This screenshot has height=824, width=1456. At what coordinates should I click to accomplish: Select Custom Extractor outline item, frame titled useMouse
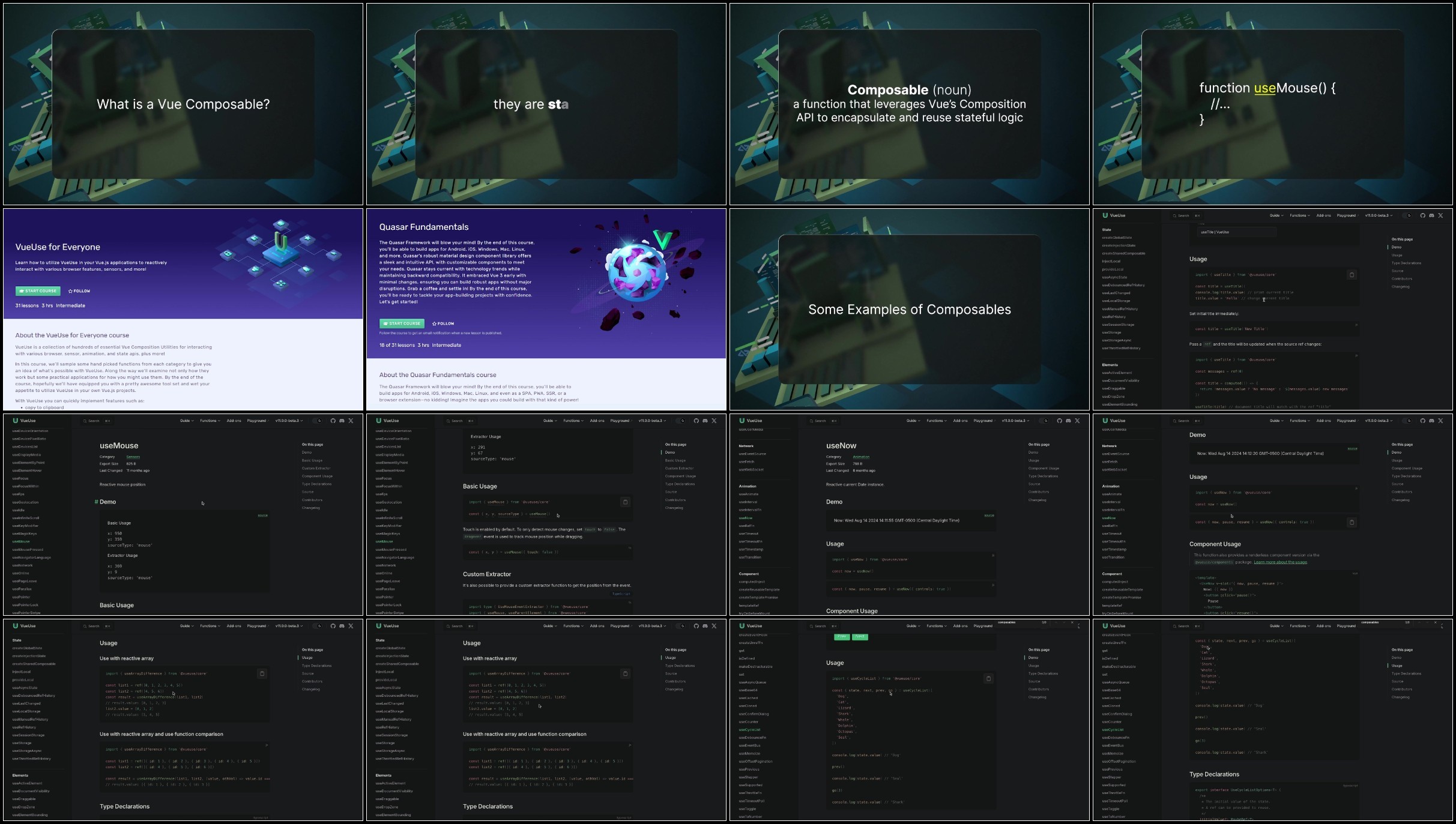point(316,468)
